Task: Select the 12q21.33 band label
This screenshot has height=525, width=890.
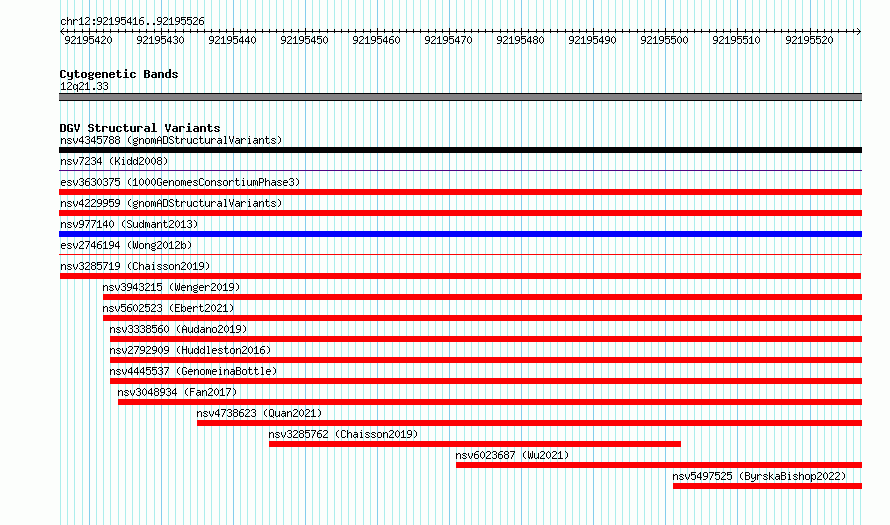Action: tap(84, 86)
